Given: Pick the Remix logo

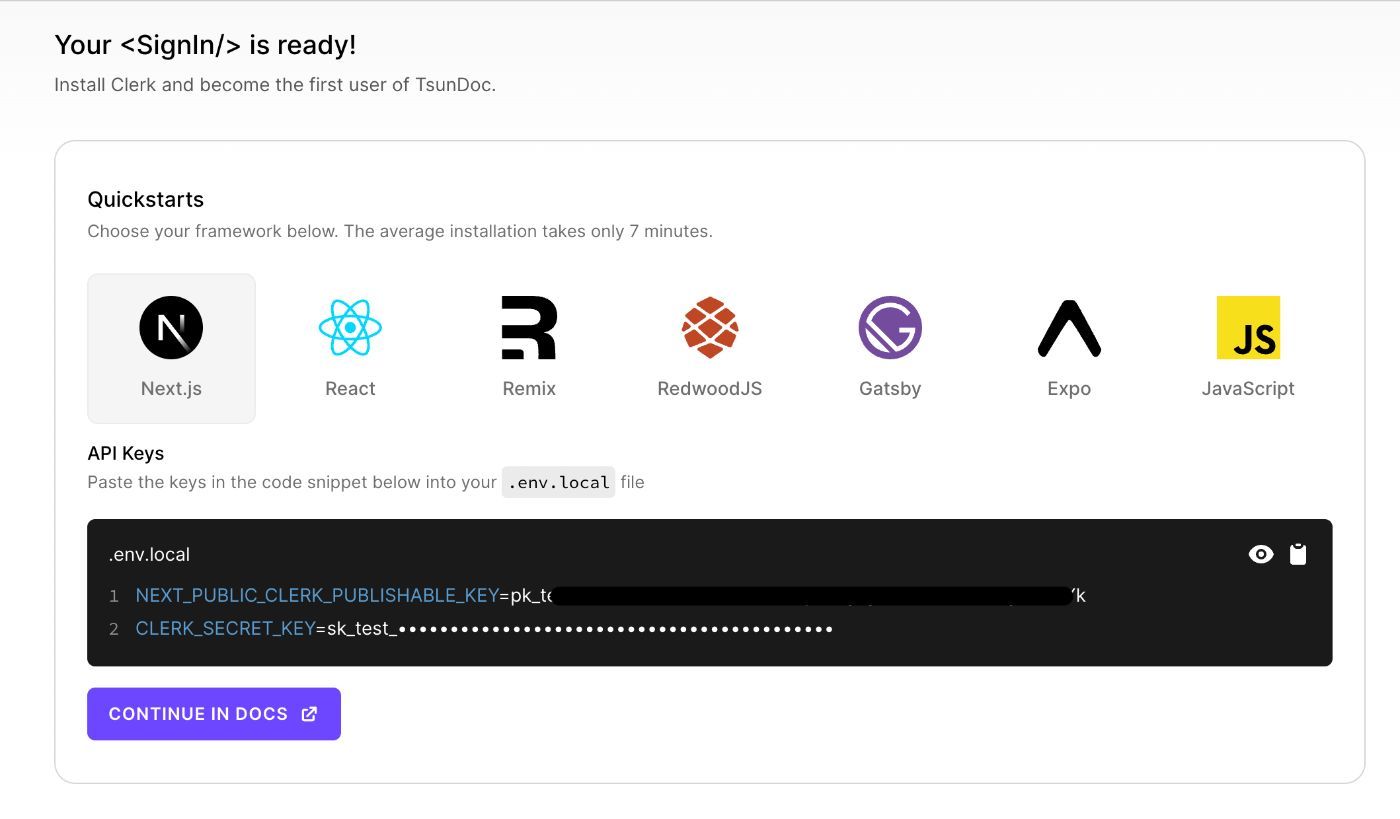Looking at the screenshot, I should (x=529, y=328).
